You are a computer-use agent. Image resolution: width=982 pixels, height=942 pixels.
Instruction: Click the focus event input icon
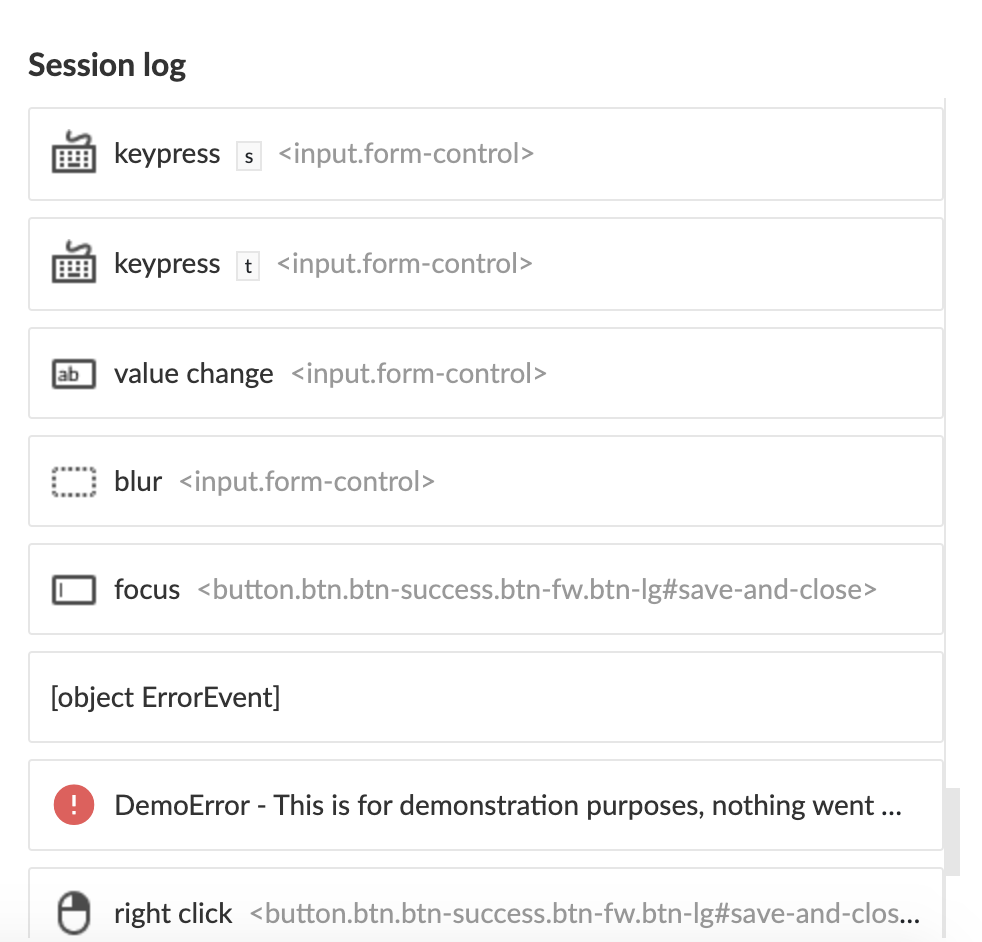pyautogui.click(x=74, y=589)
